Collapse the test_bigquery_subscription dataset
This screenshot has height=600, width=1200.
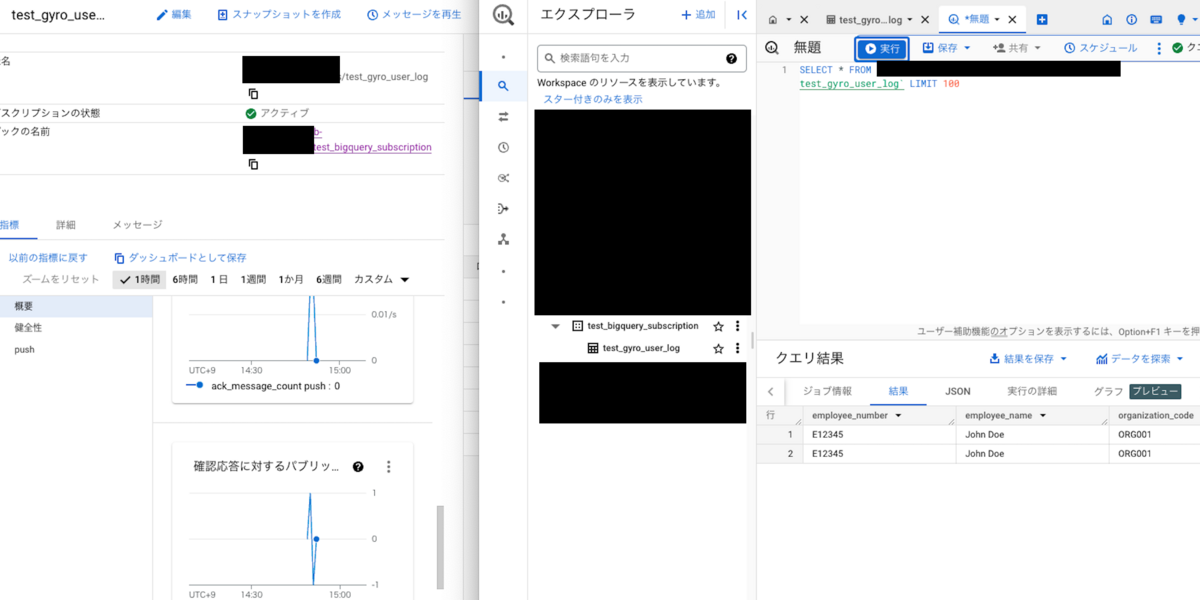[x=555, y=326]
